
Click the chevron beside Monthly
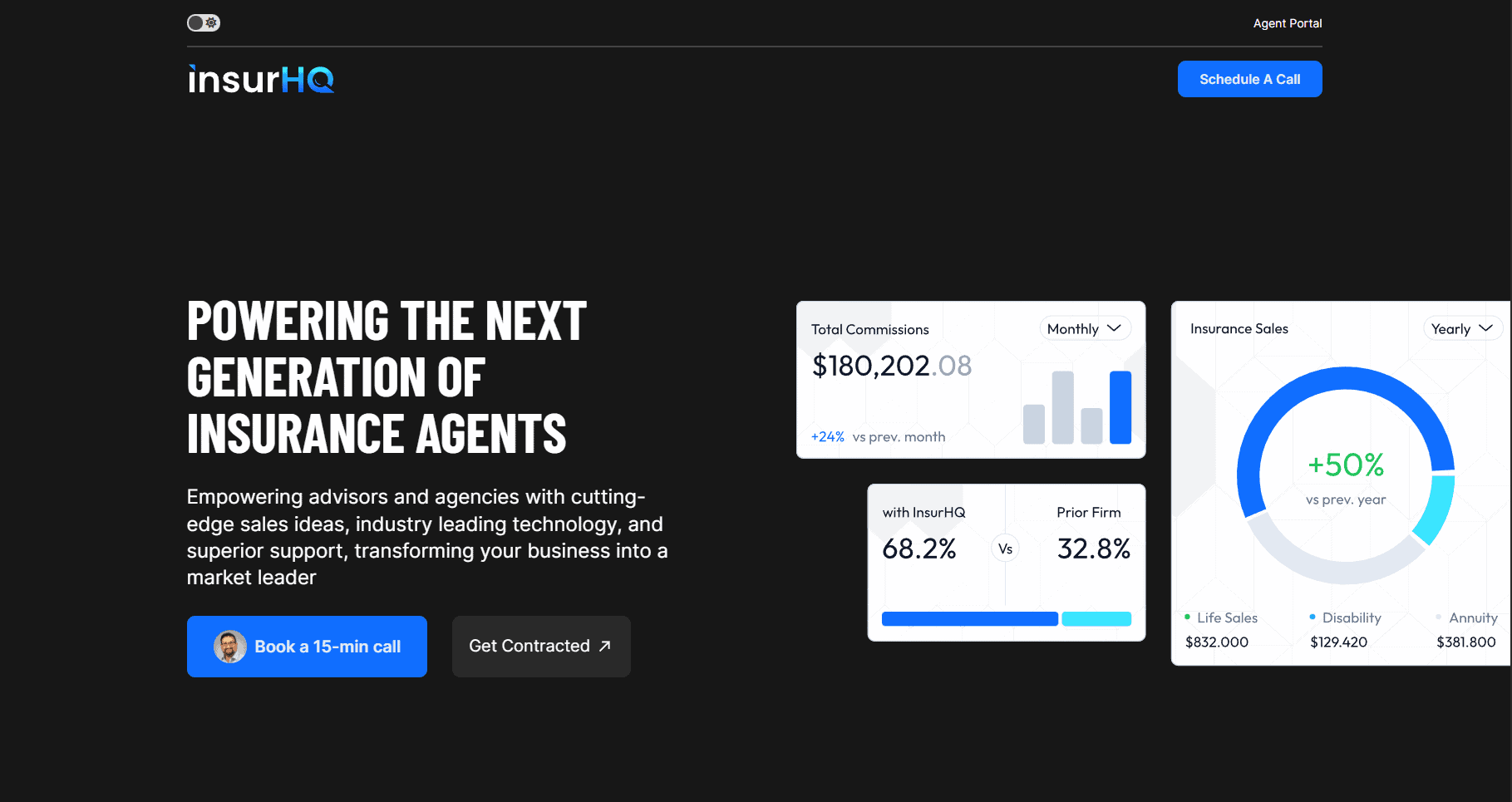pyautogui.click(x=1115, y=328)
